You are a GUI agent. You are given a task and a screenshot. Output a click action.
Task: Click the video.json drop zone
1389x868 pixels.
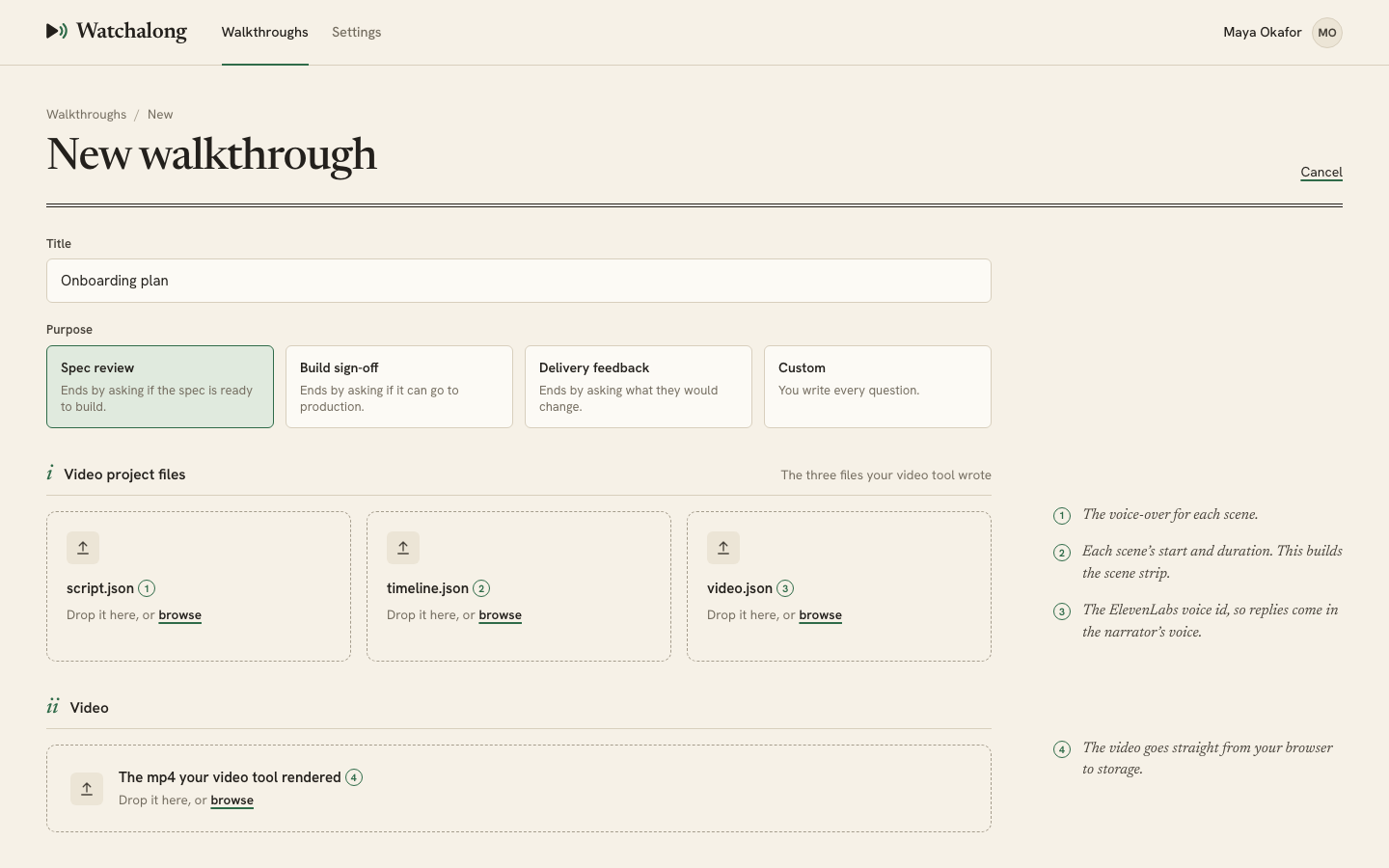pos(839,586)
